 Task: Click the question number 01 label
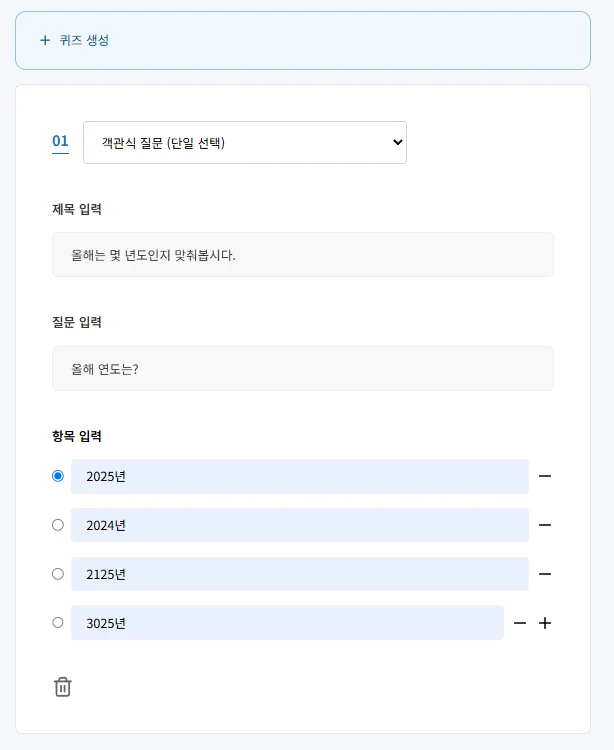pos(60,142)
